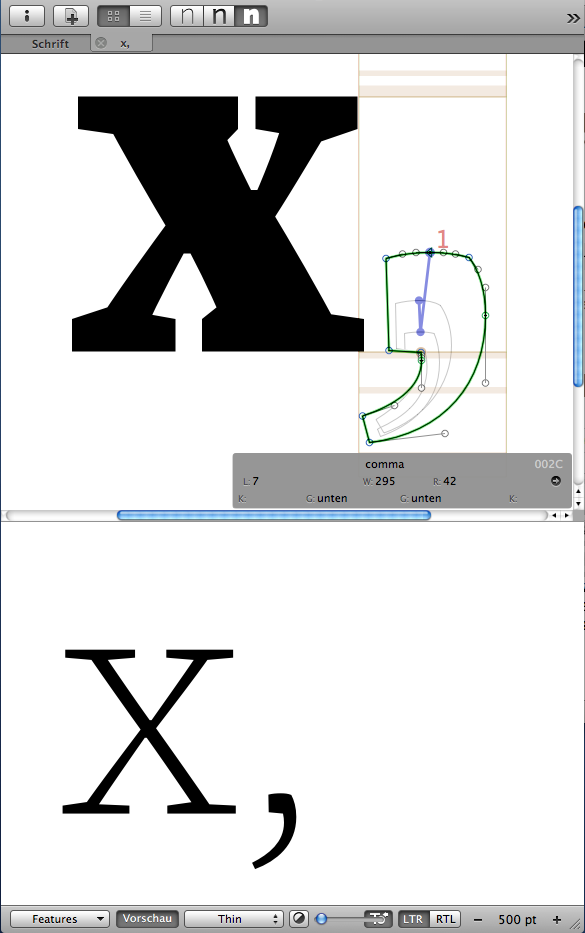Toggle the Vorschau preview button
Screen dimensions: 585x933
pos(147,919)
